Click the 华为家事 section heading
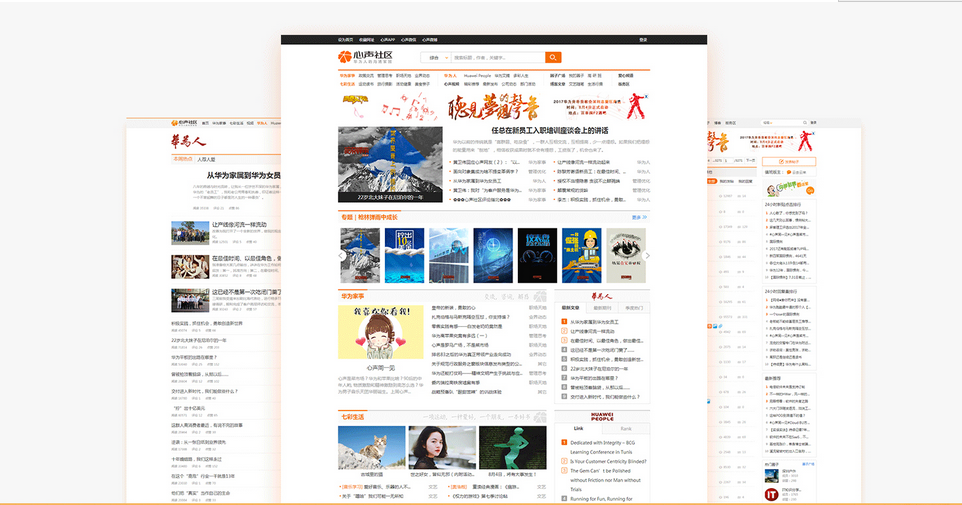The image size is (962, 505). coord(353,296)
